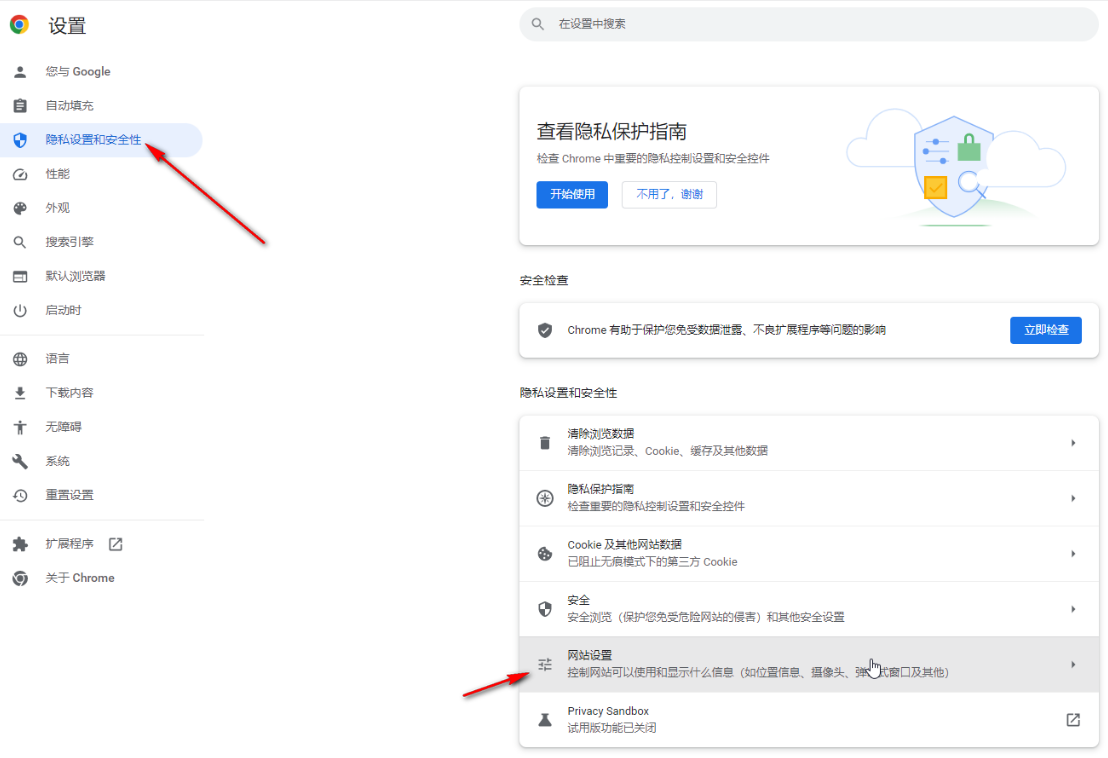Open the 系统 settings section

(57, 461)
